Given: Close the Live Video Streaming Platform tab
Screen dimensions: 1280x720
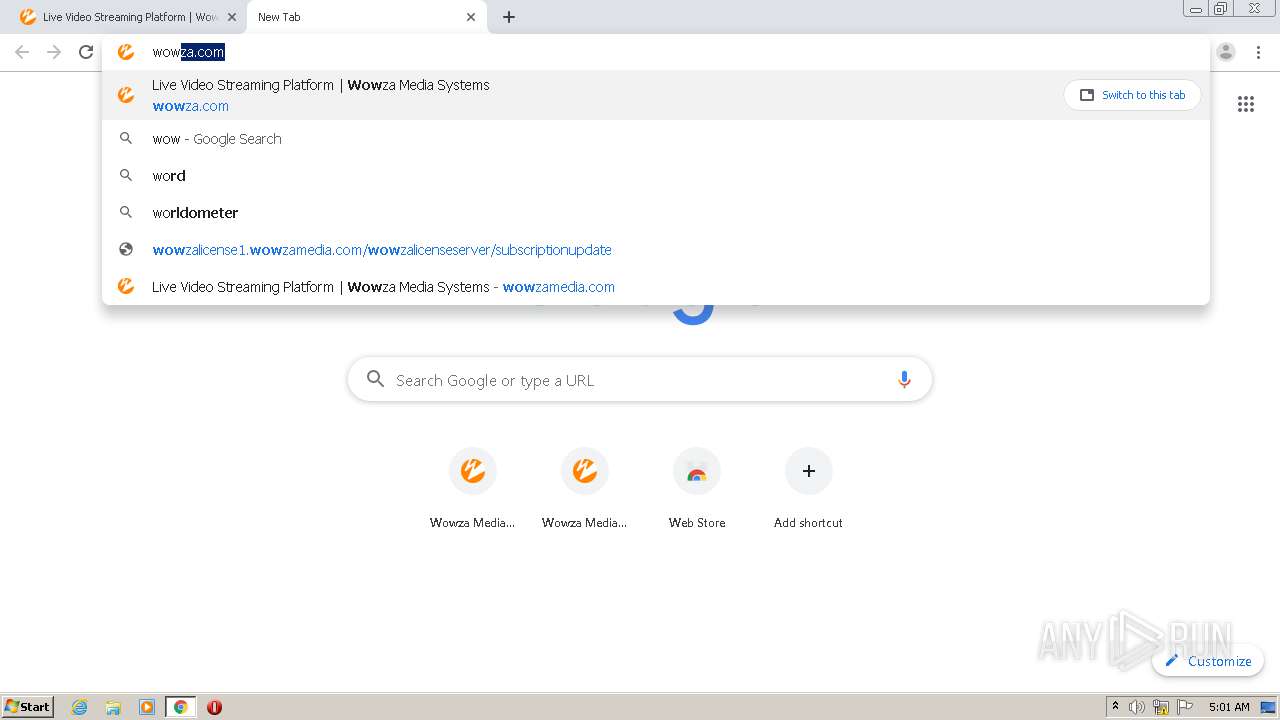Looking at the screenshot, I should (232, 17).
